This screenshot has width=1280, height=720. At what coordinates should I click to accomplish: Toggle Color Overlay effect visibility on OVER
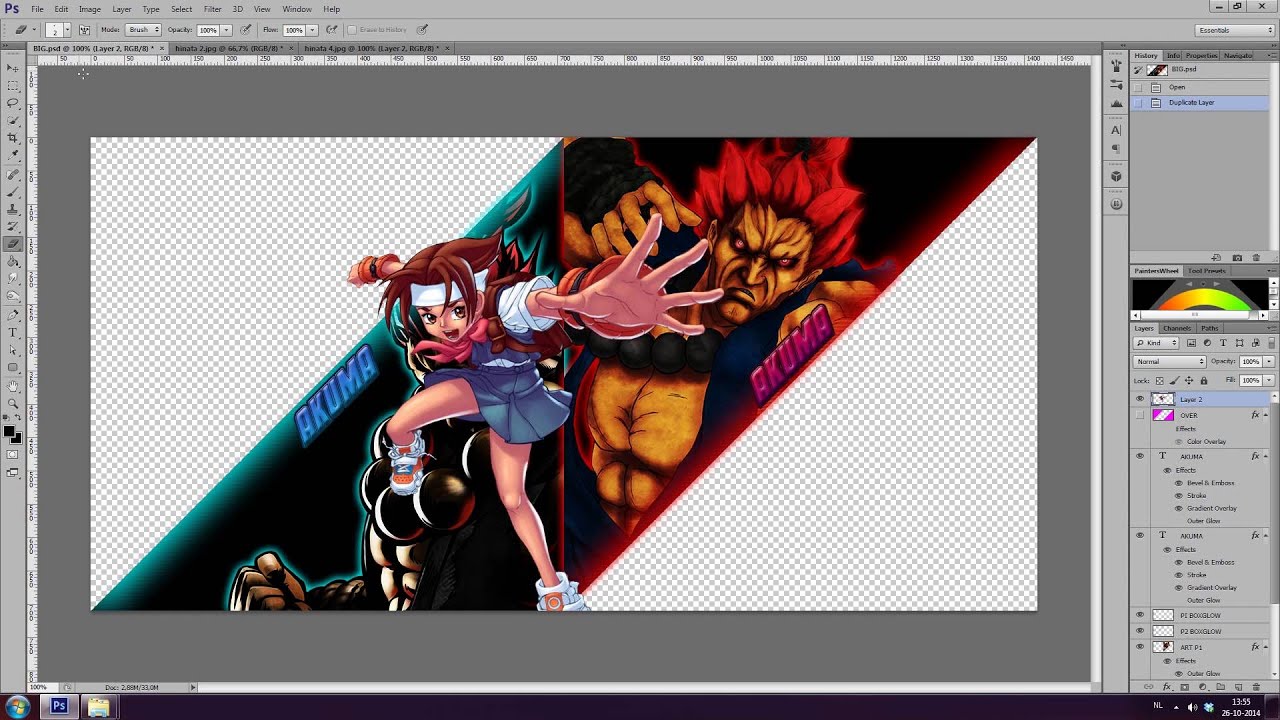coord(1179,441)
